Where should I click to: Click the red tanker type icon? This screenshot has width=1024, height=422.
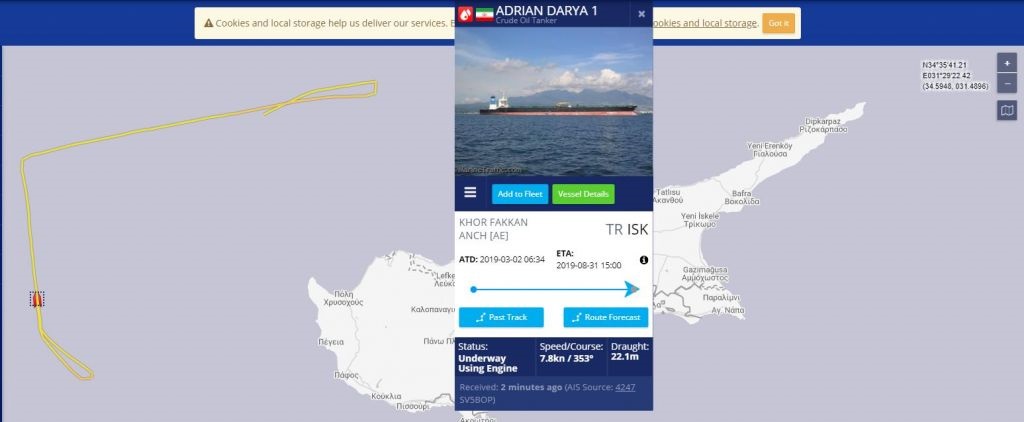(x=464, y=14)
